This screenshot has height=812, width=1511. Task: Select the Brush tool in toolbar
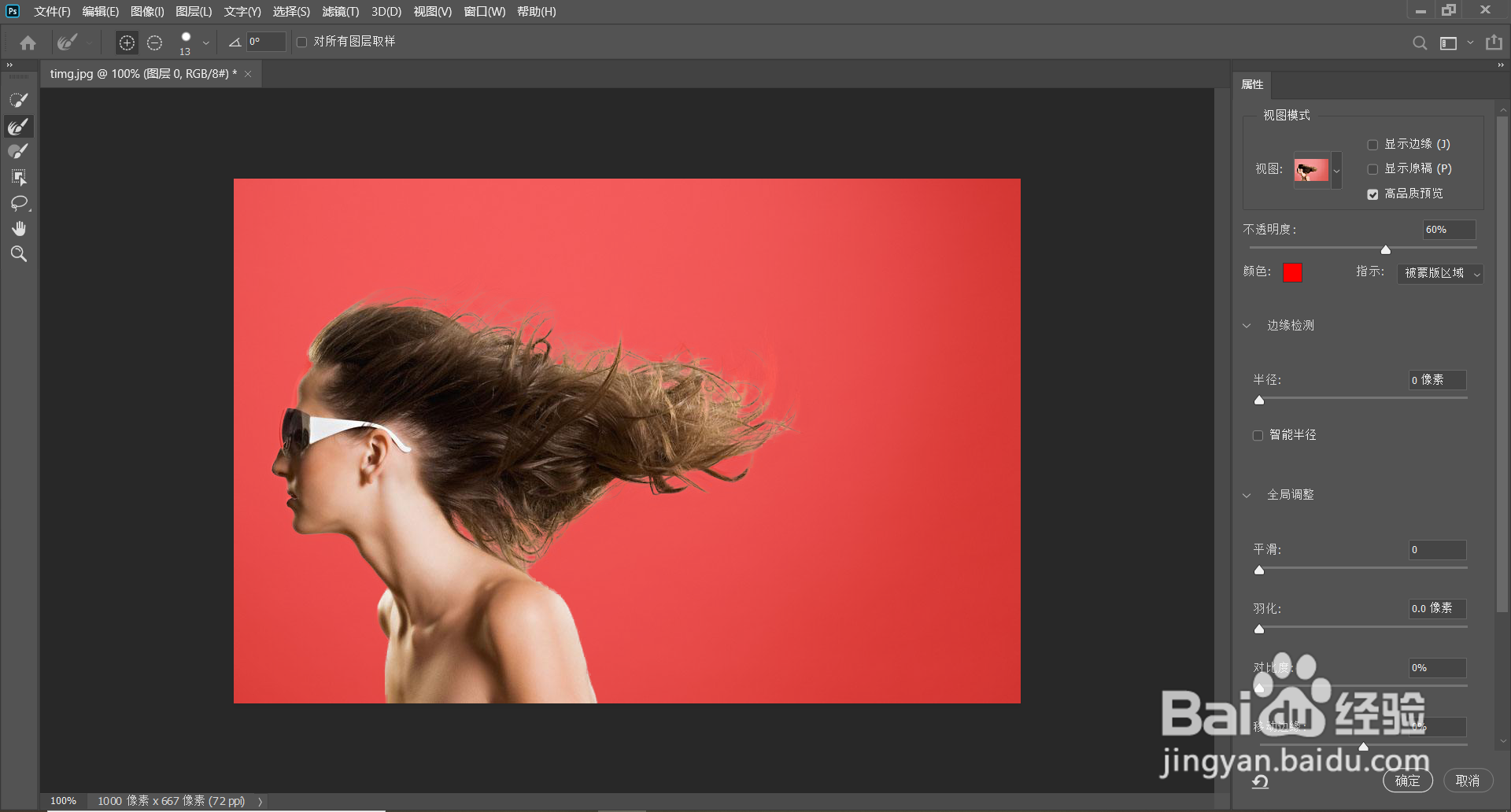tap(19, 151)
